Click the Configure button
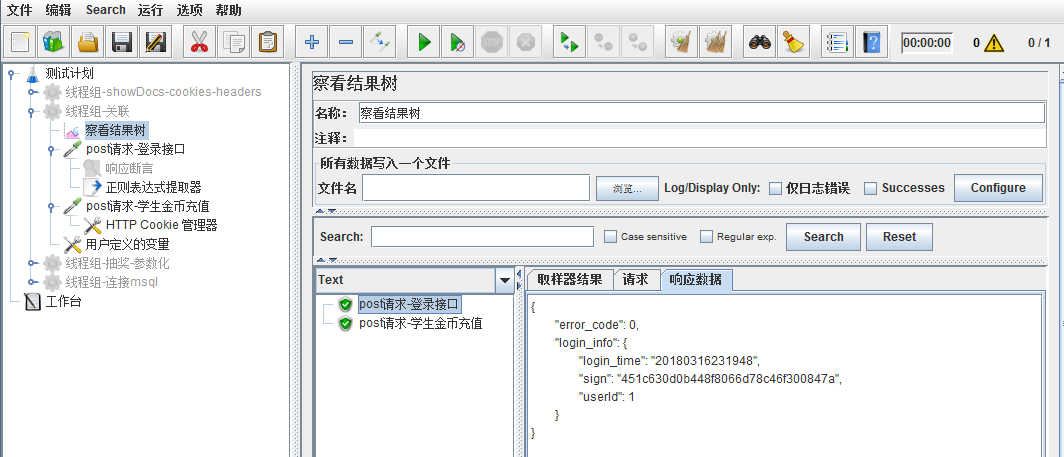 (x=998, y=188)
